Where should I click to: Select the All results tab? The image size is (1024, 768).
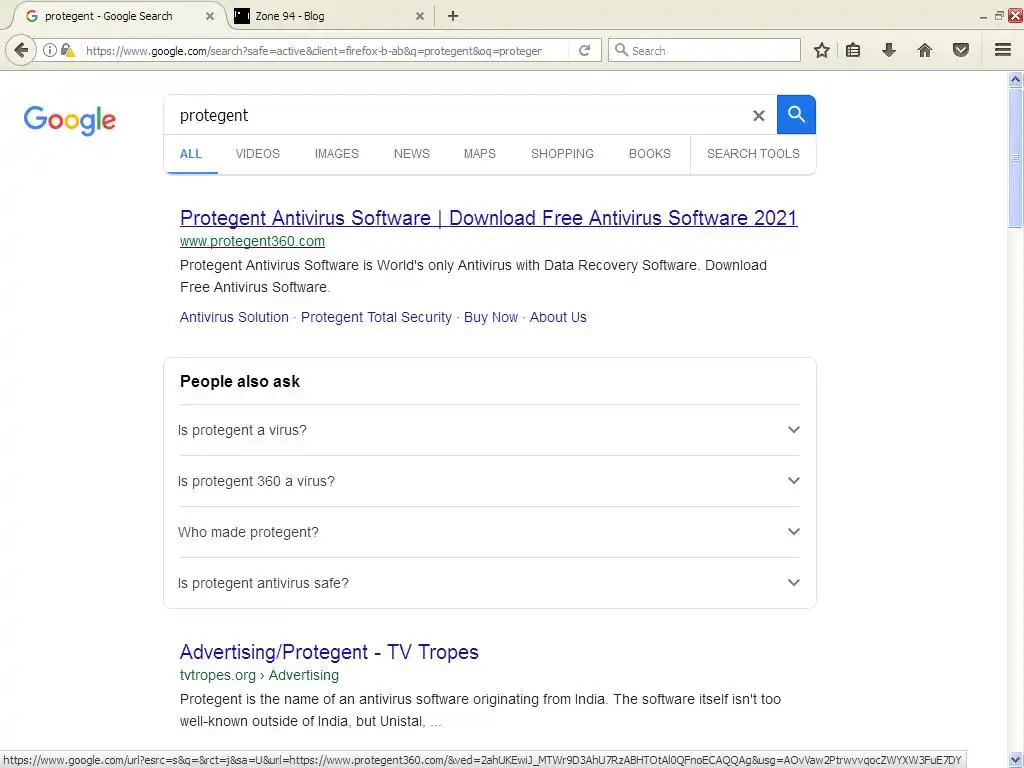pos(191,153)
